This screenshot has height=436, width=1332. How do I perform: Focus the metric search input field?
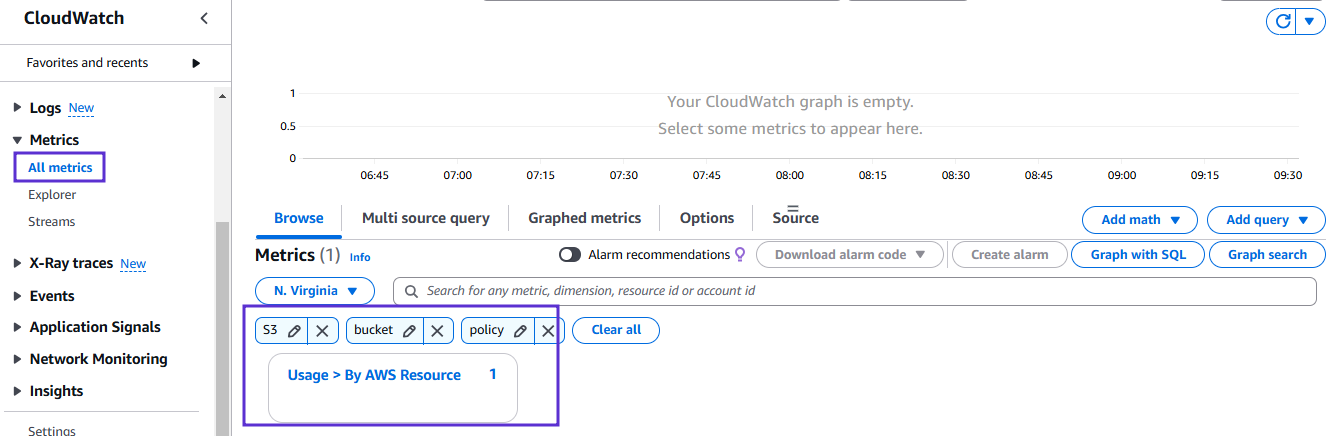point(855,291)
